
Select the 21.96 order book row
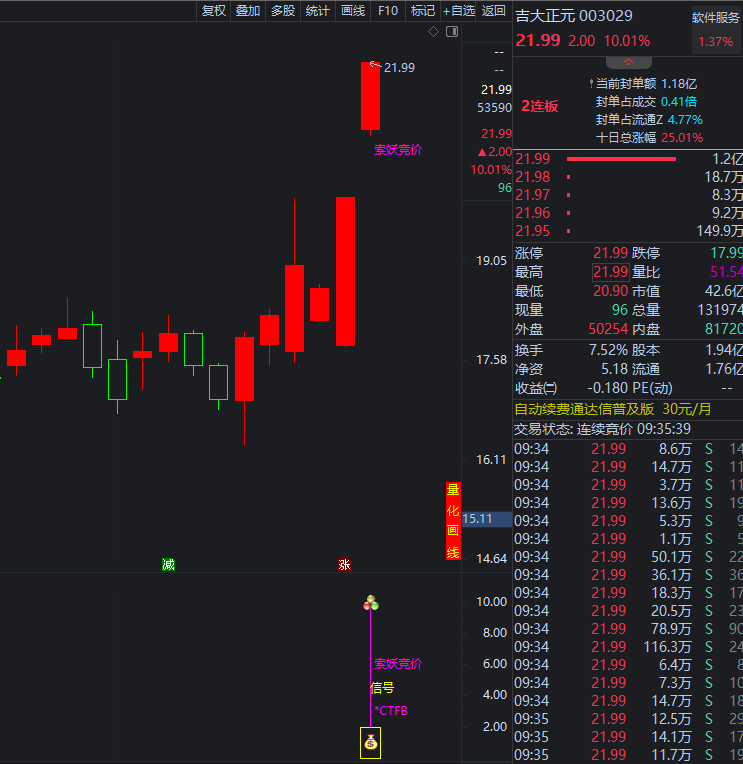pos(629,213)
